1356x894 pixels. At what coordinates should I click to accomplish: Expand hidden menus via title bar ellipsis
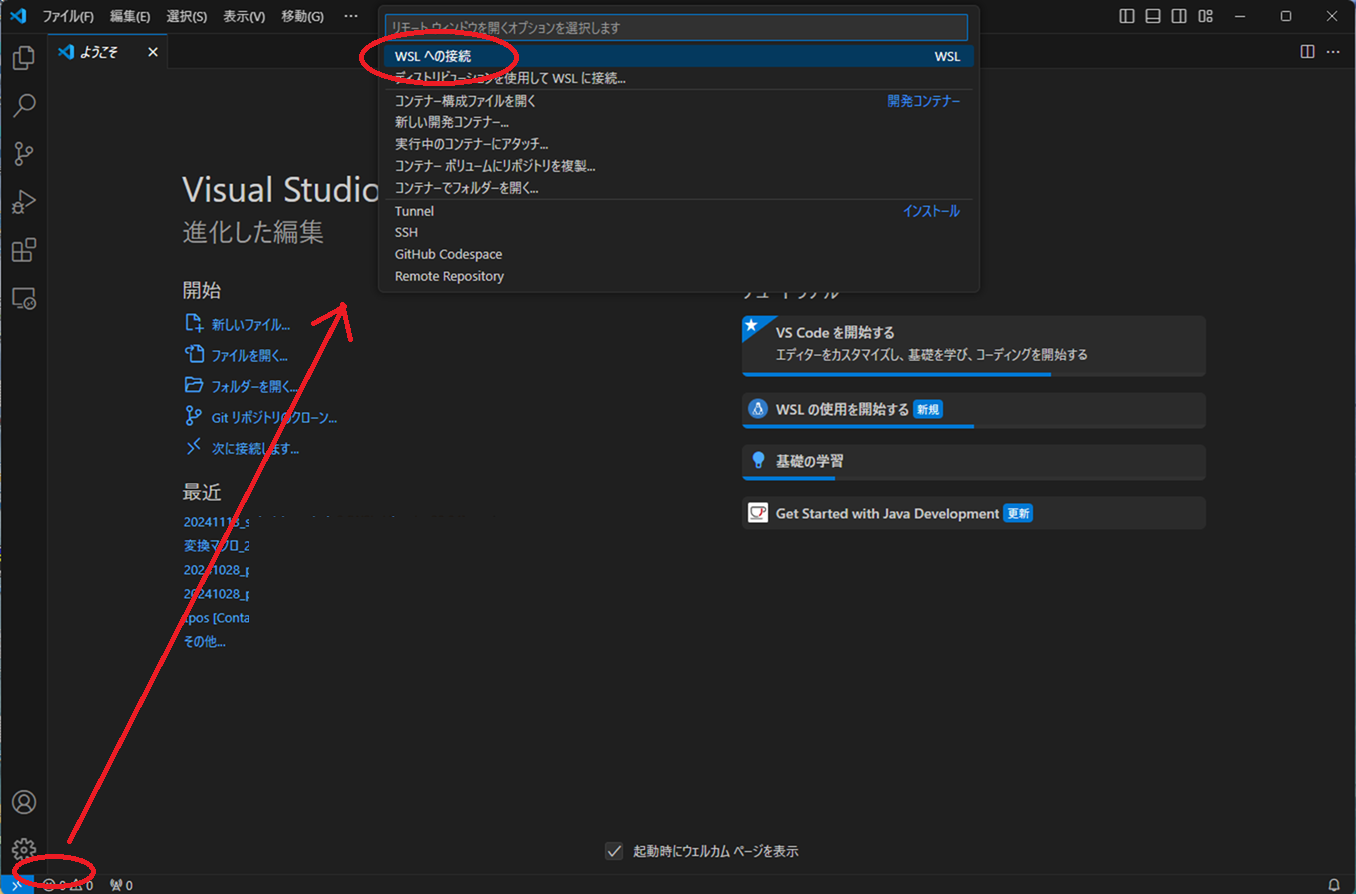click(x=351, y=16)
